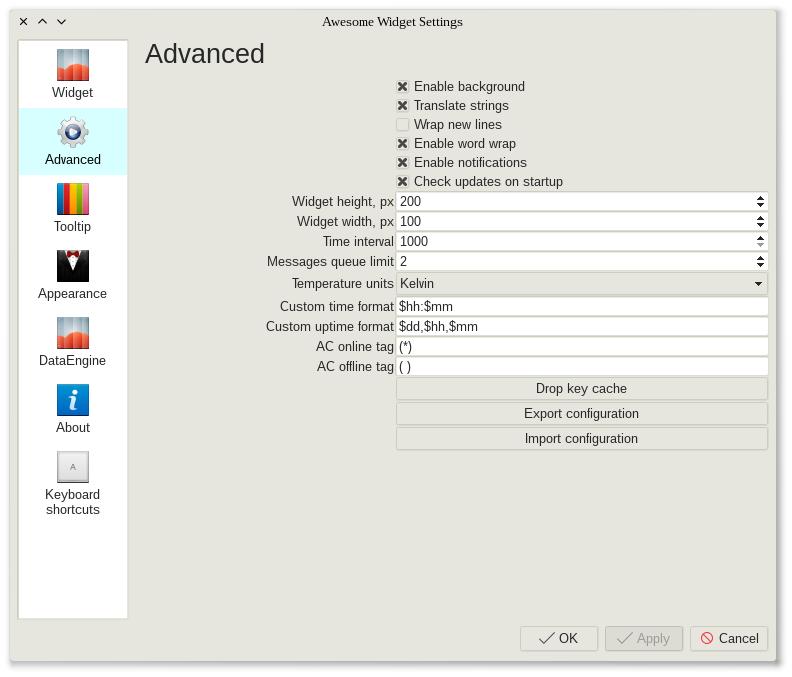Enable the Wrap new lines checkbox
Image resolution: width=792 pixels, height=677 pixels.
pos(403,125)
